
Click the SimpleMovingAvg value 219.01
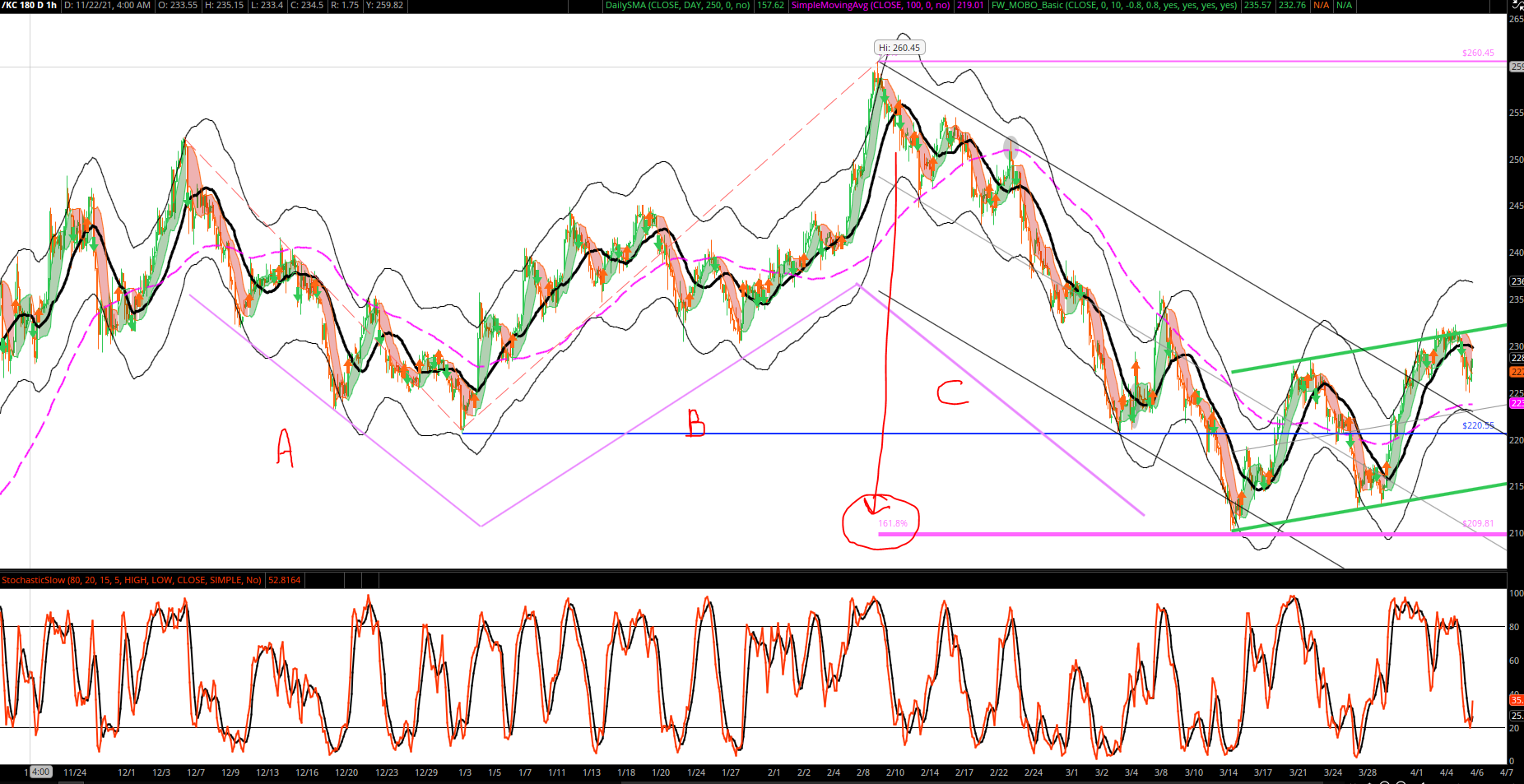click(x=971, y=5)
